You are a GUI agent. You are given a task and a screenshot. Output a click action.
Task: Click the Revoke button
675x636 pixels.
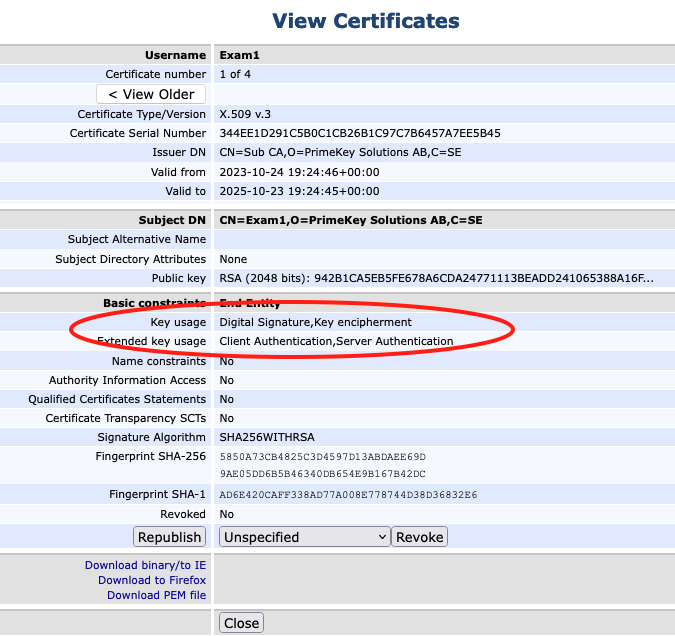click(x=419, y=537)
